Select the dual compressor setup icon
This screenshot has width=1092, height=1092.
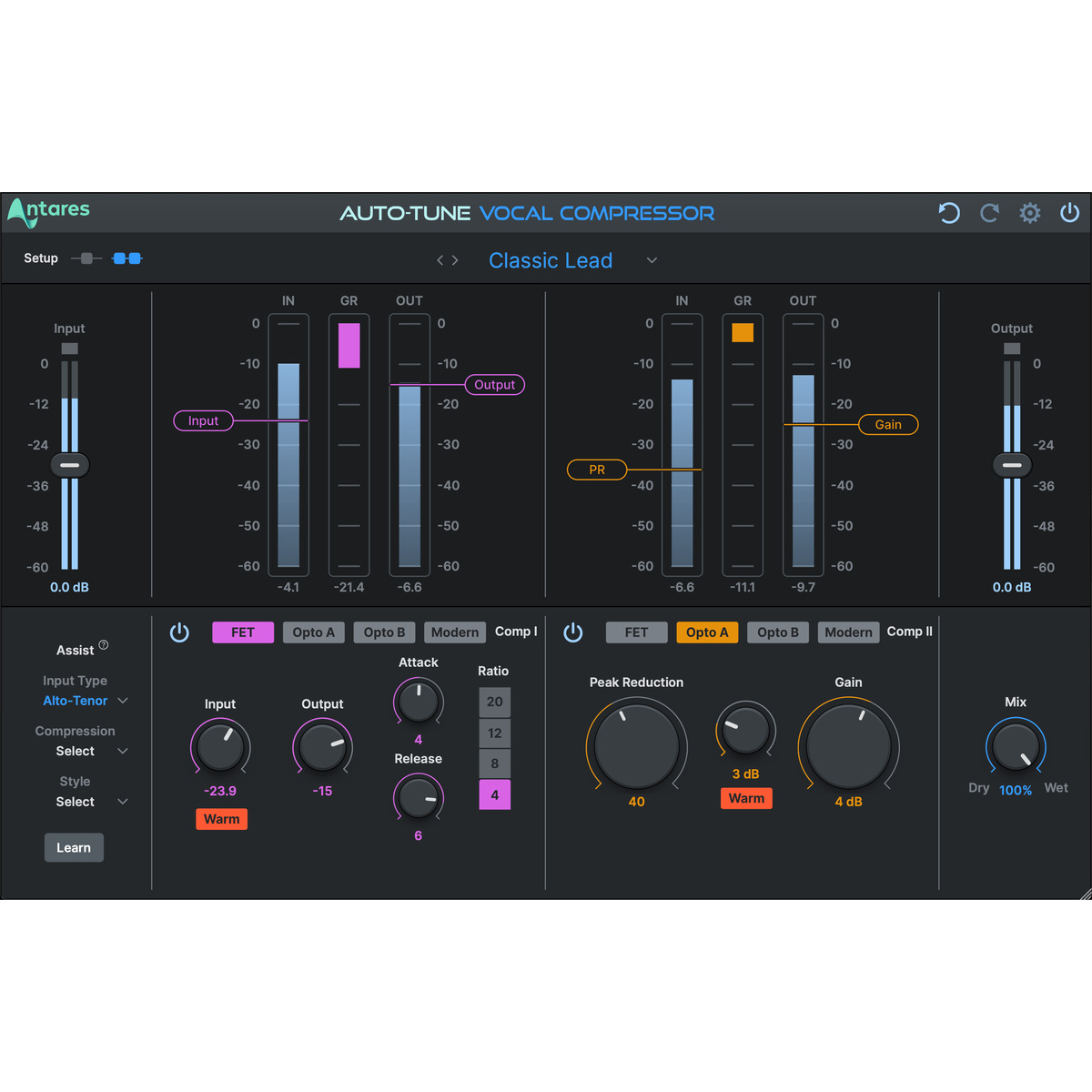pos(126,258)
